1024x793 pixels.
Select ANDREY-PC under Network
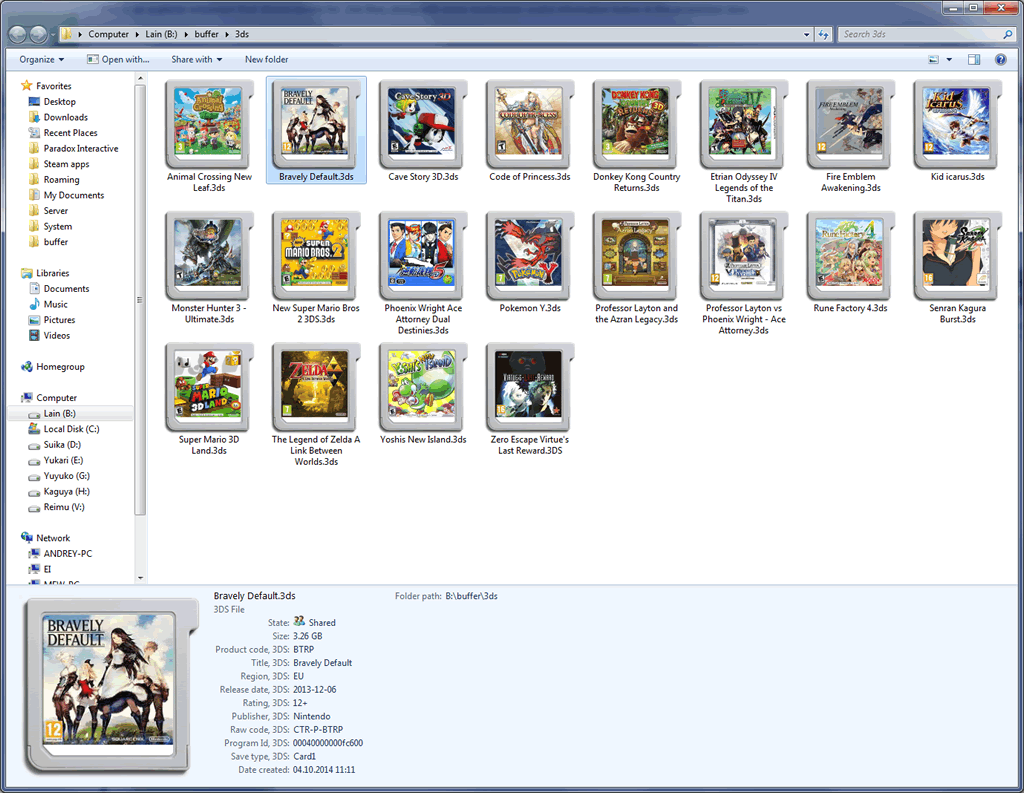pos(67,554)
